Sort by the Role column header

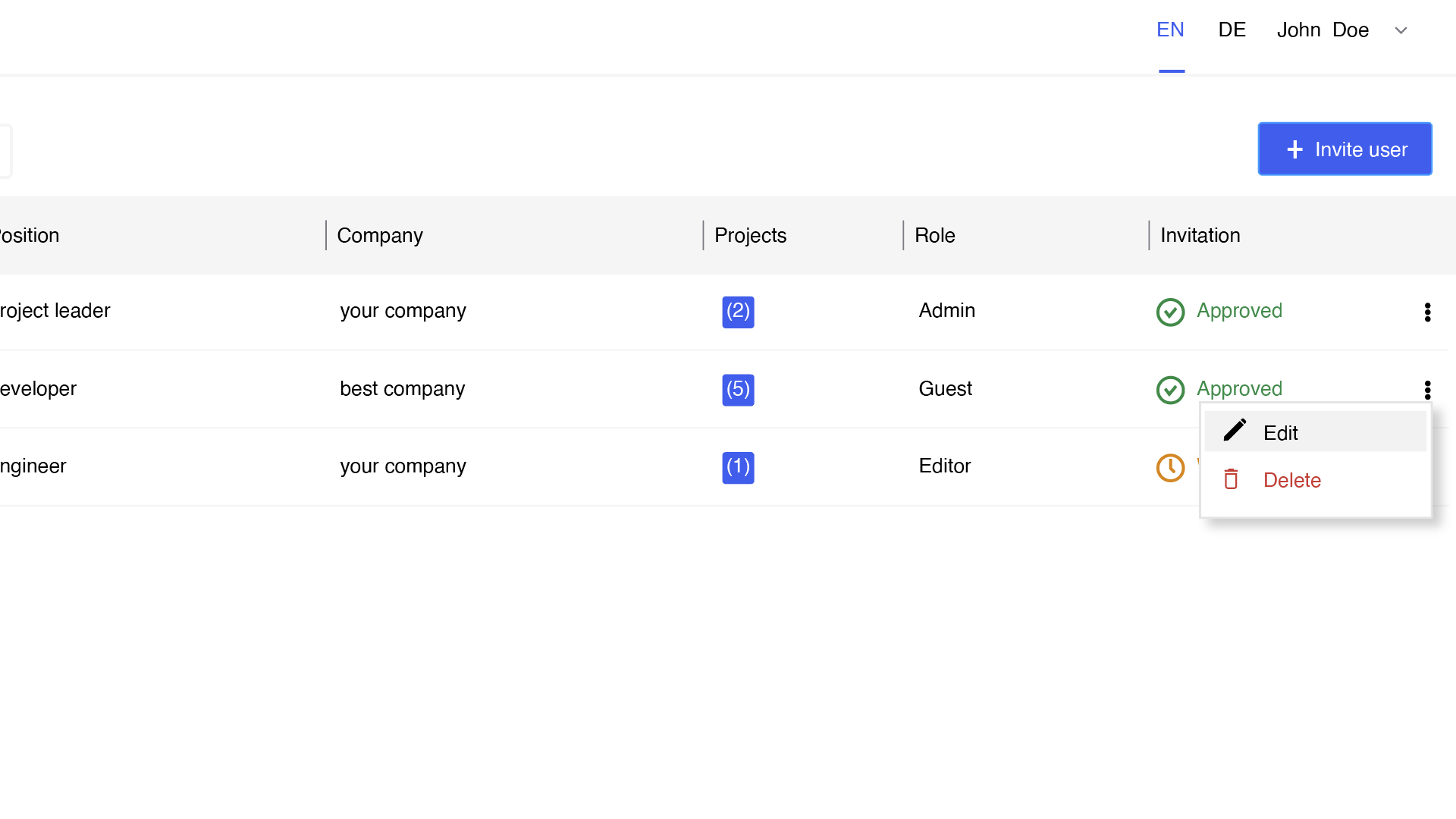[934, 235]
